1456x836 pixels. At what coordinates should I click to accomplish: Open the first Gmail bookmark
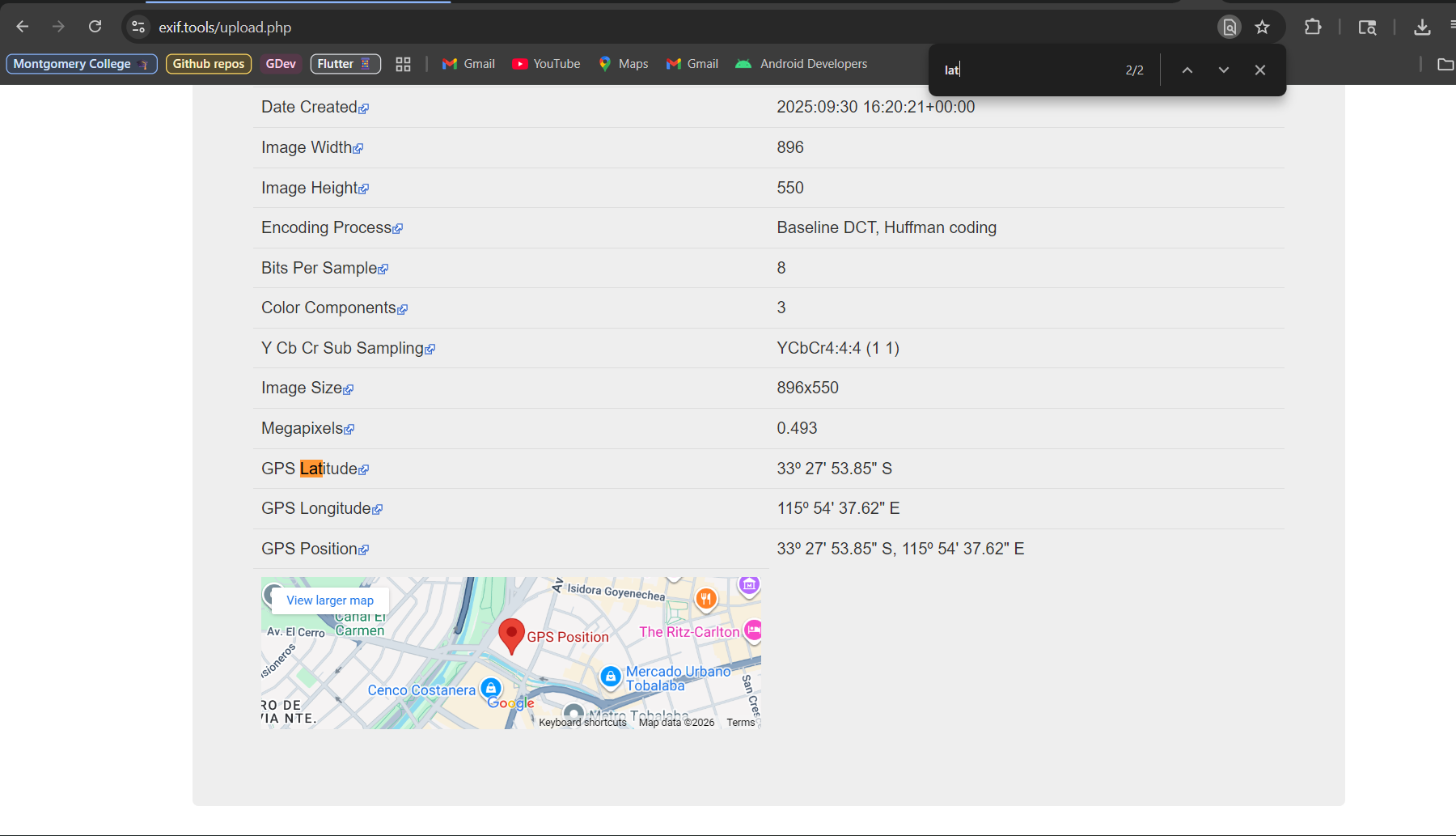pos(469,64)
